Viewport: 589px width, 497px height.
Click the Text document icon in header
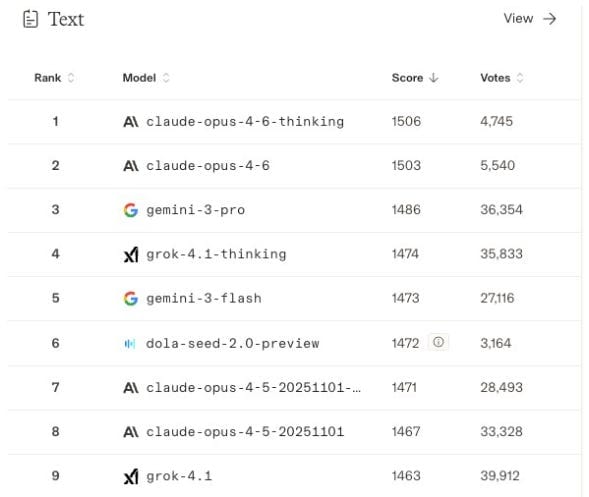tap(30, 19)
